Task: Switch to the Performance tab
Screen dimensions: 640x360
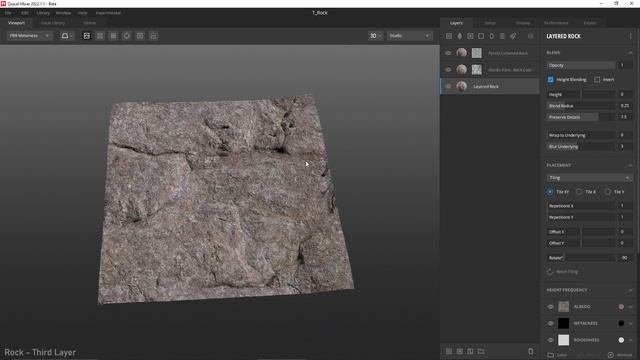Action: pos(556,23)
